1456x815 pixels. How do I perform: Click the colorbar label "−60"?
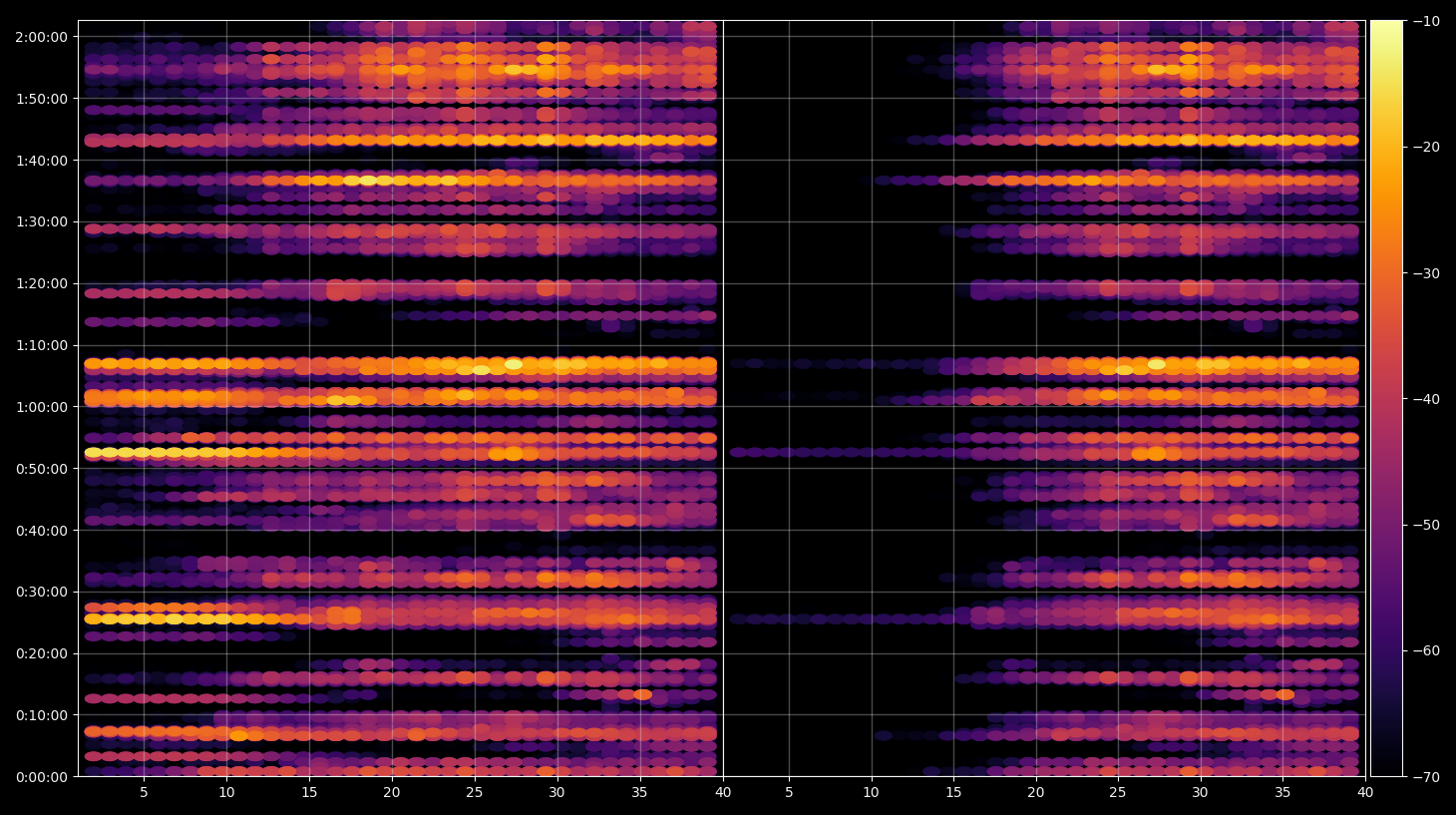point(1426,650)
